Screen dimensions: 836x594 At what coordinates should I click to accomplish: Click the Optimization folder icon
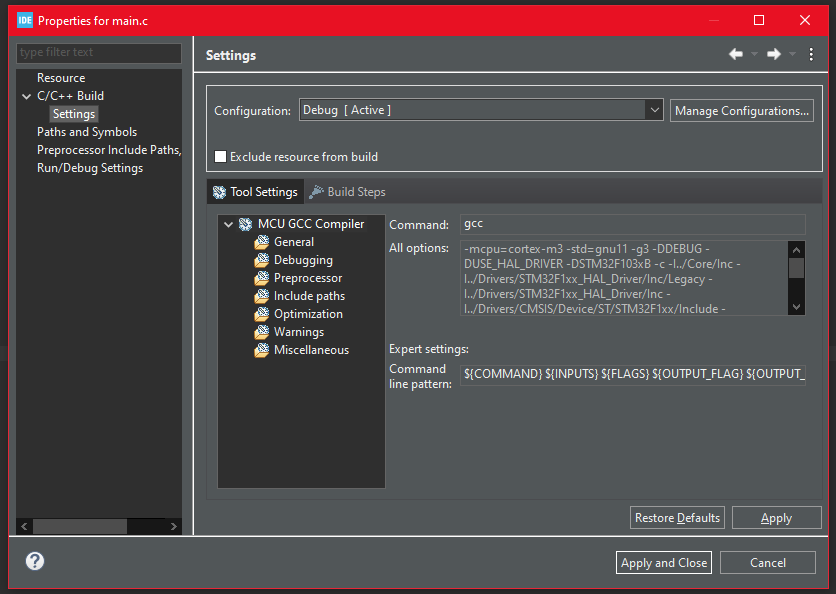click(262, 314)
